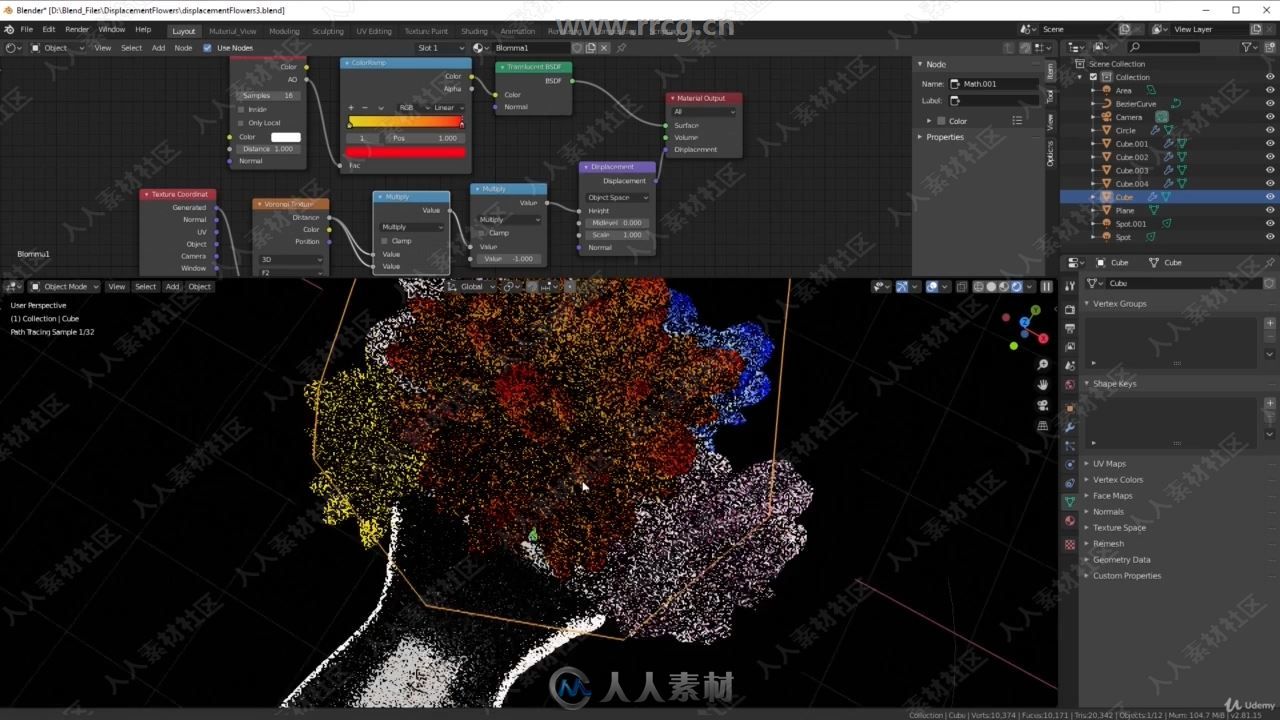
Task: Toggle camera view gizmo in viewport
Action: pos(1043,405)
